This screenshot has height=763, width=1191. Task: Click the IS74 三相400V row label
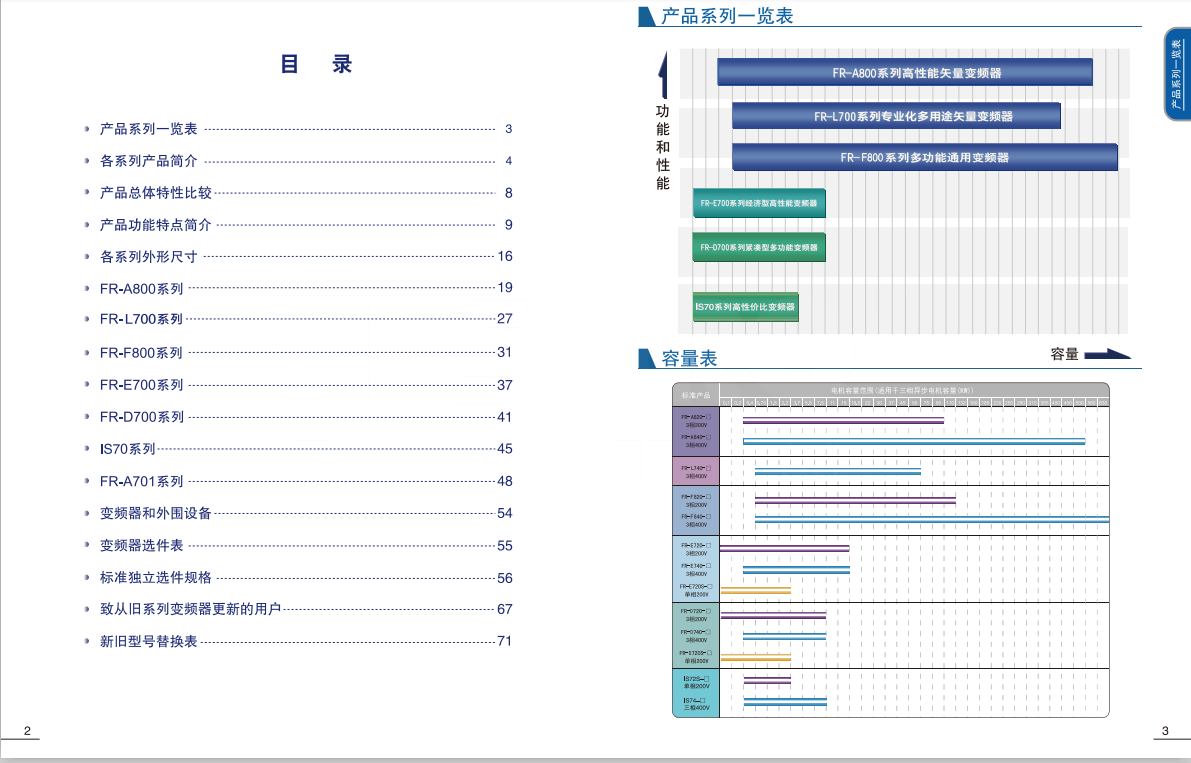696,704
